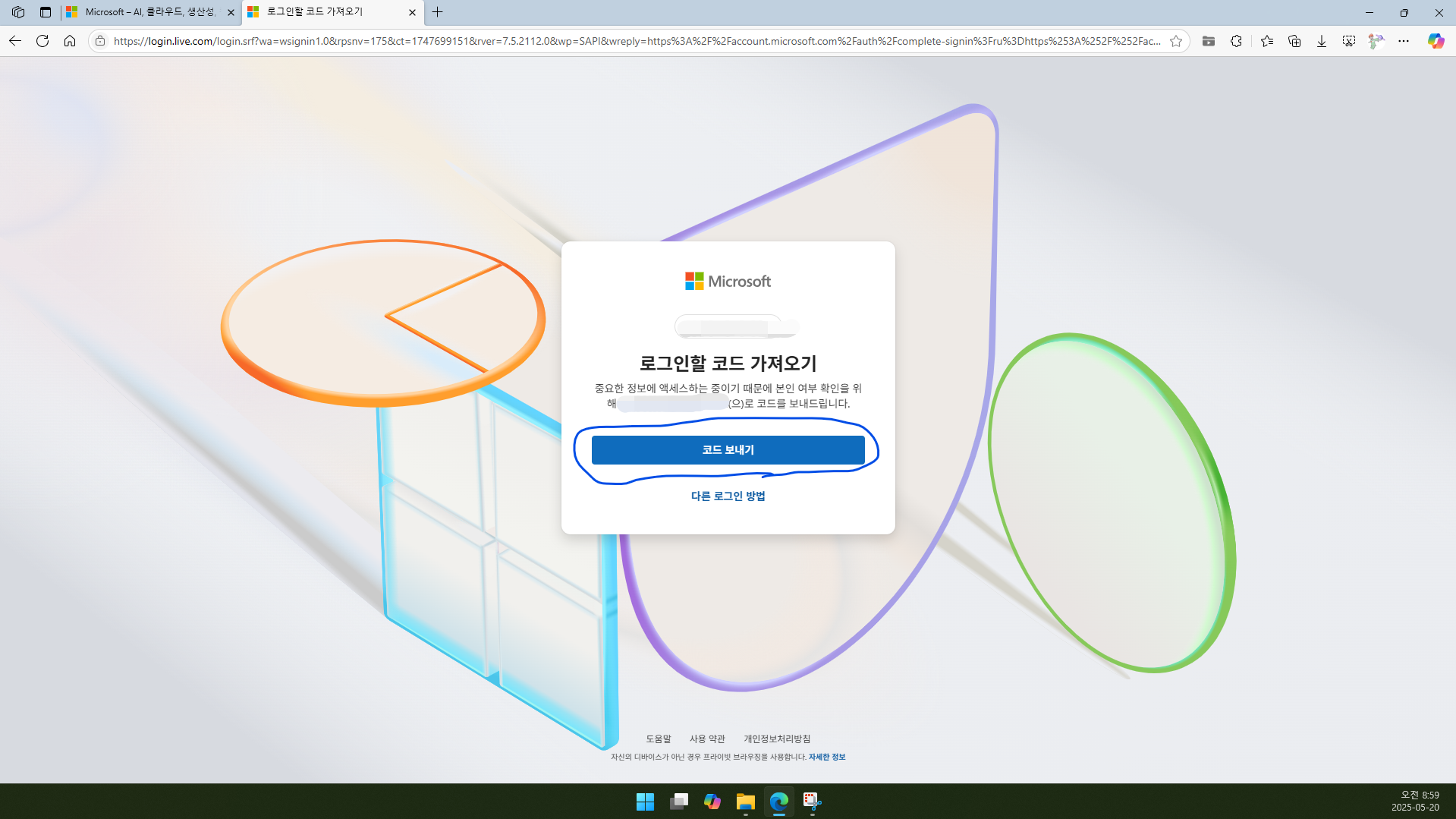Open 도움말 footer link
Screen dimensions: 1456x819
pyautogui.click(x=659, y=739)
